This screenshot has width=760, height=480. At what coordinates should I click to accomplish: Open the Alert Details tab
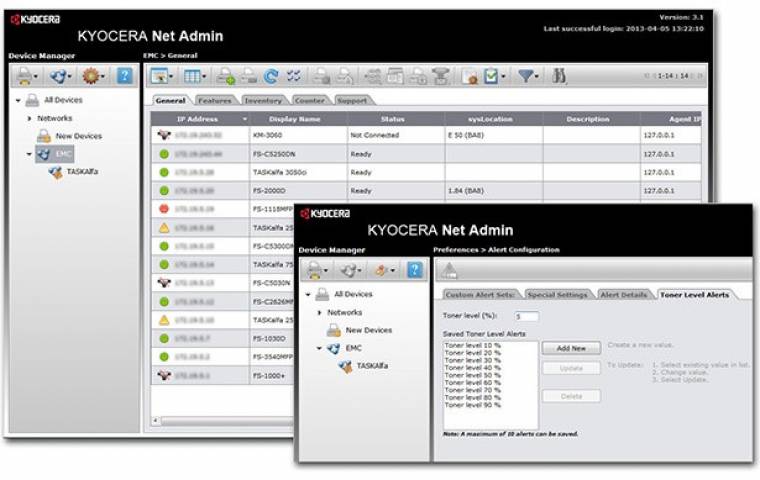pyautogui.click(x=623, y=294)
